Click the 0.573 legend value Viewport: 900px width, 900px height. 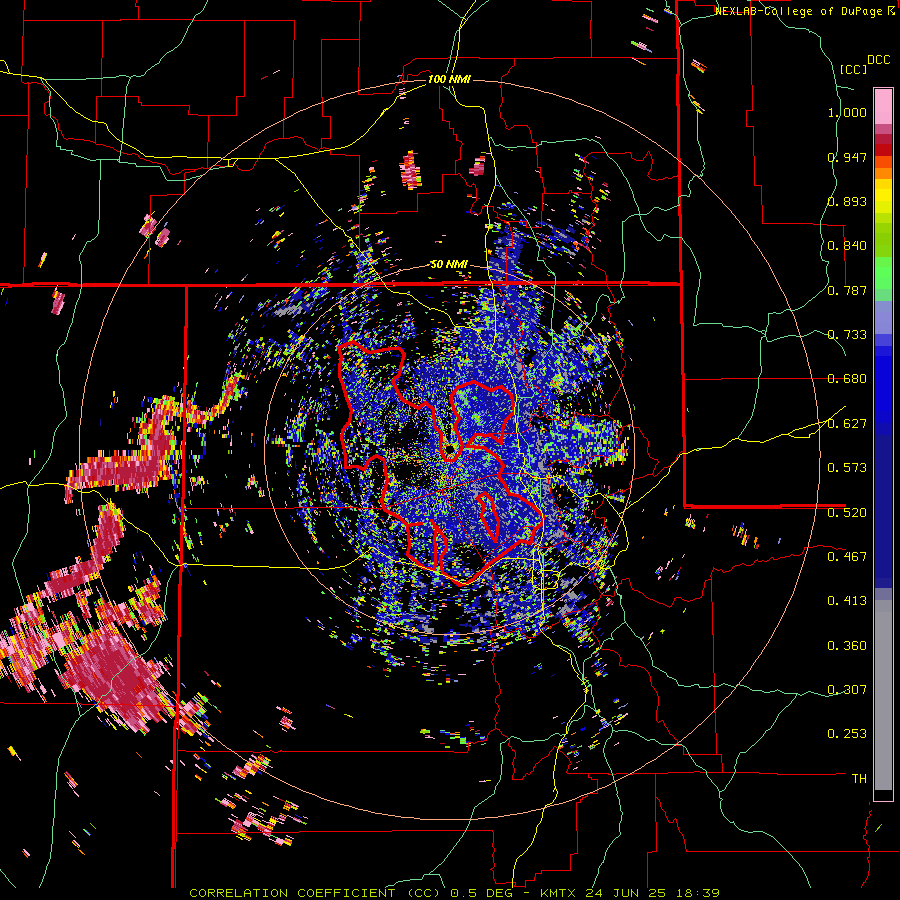click(x=847, y=468)
